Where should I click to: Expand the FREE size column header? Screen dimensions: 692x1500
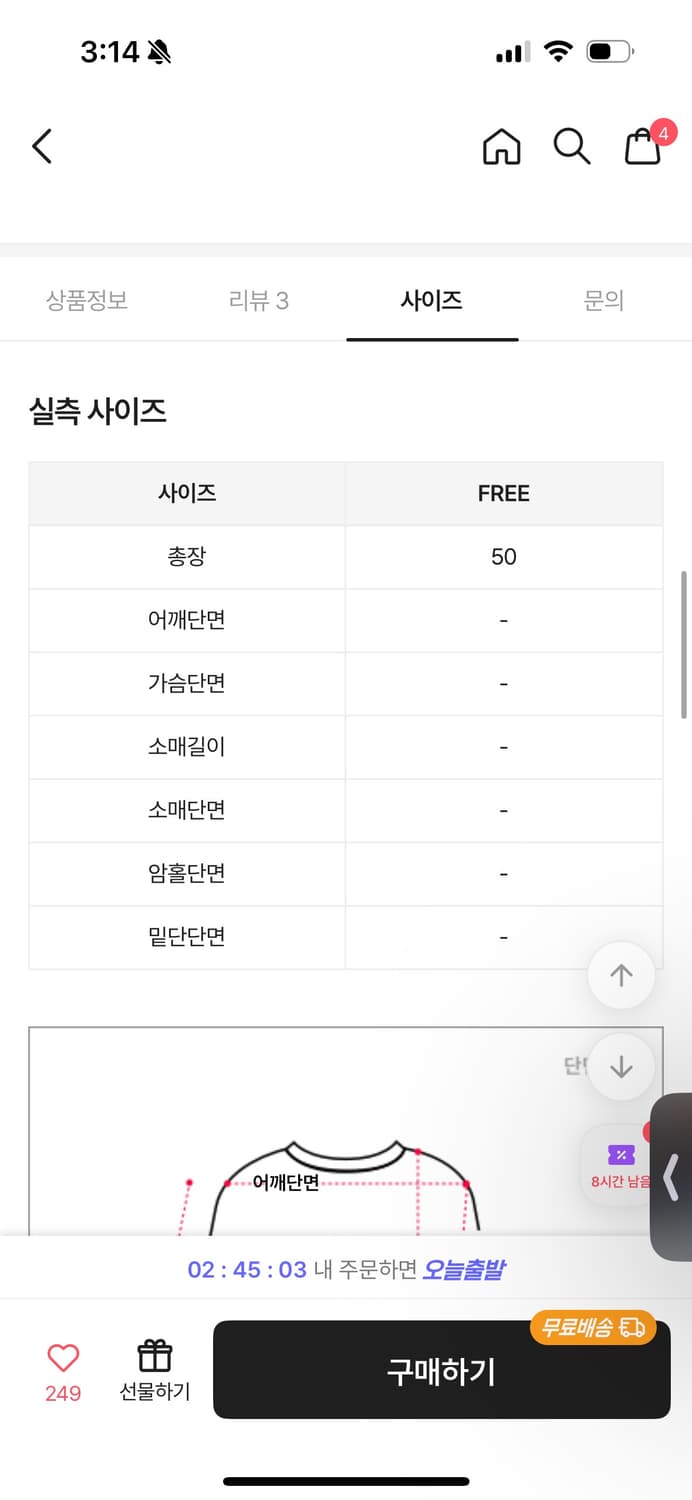(503, 493)
